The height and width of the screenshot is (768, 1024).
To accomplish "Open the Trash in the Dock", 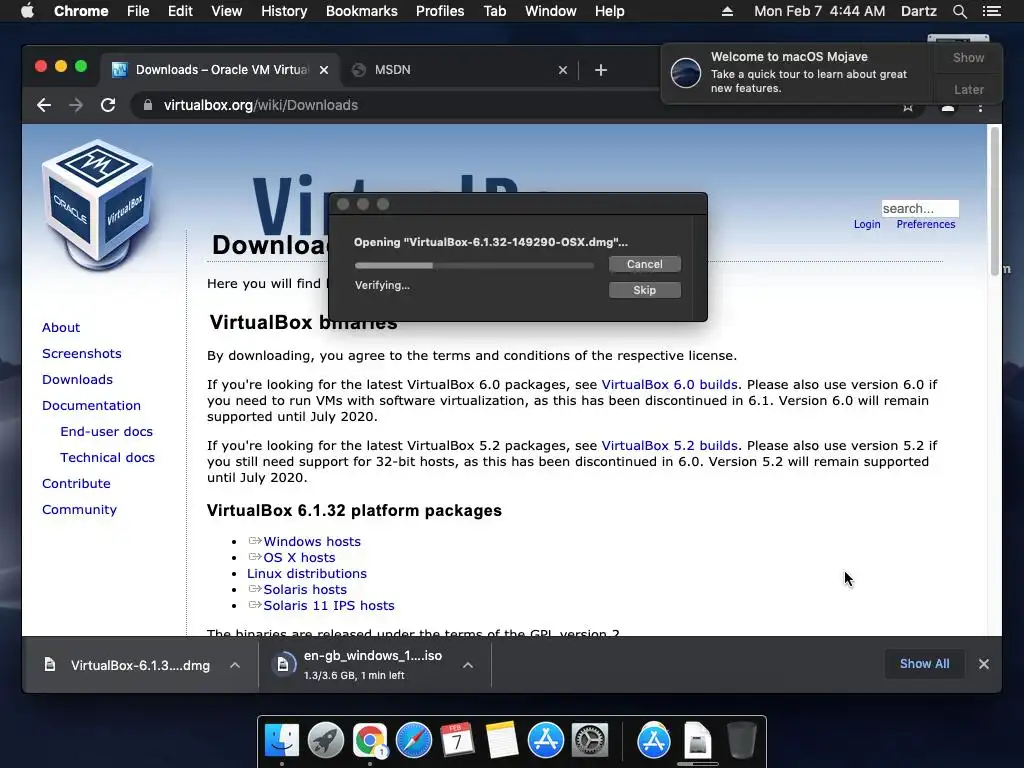I will pos(741,741).
